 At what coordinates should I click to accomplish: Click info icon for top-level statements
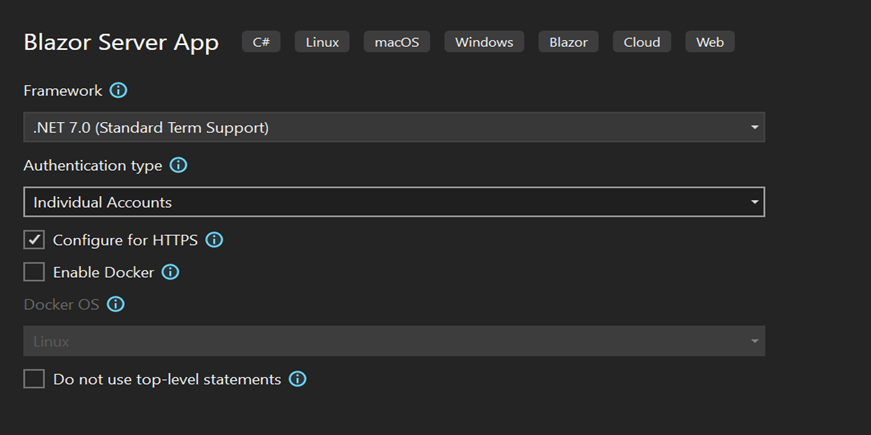pos(297,379)
